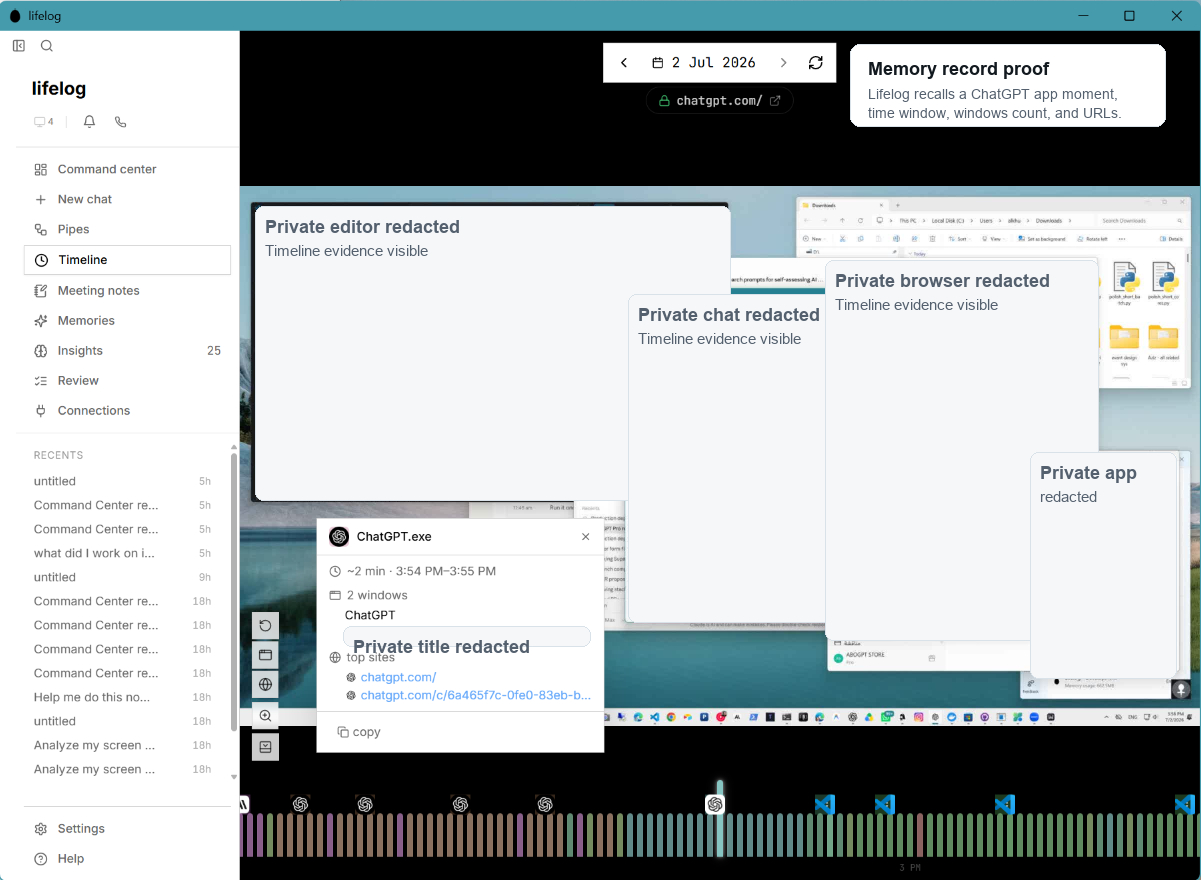Select the ChatGPT window title in popup

[370, 615]
